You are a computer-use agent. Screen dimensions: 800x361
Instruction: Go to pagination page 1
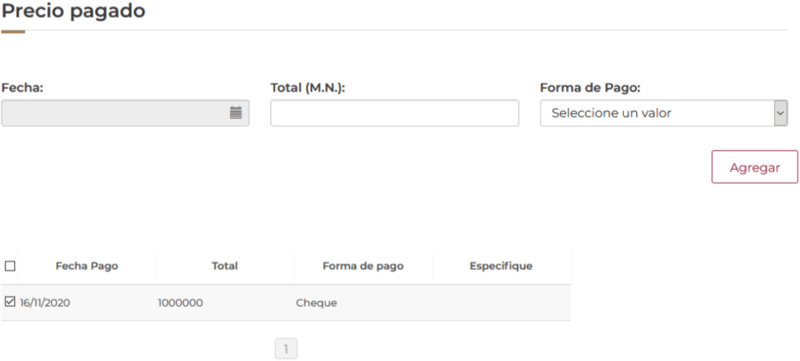coord(286,349)
